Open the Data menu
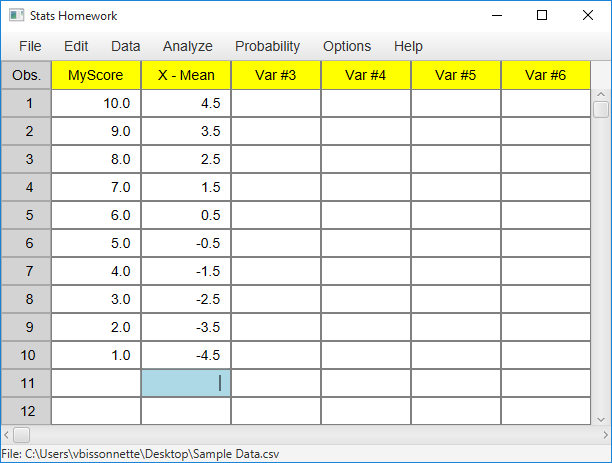This screenshot has height=463, width=612. pos(125,46)
